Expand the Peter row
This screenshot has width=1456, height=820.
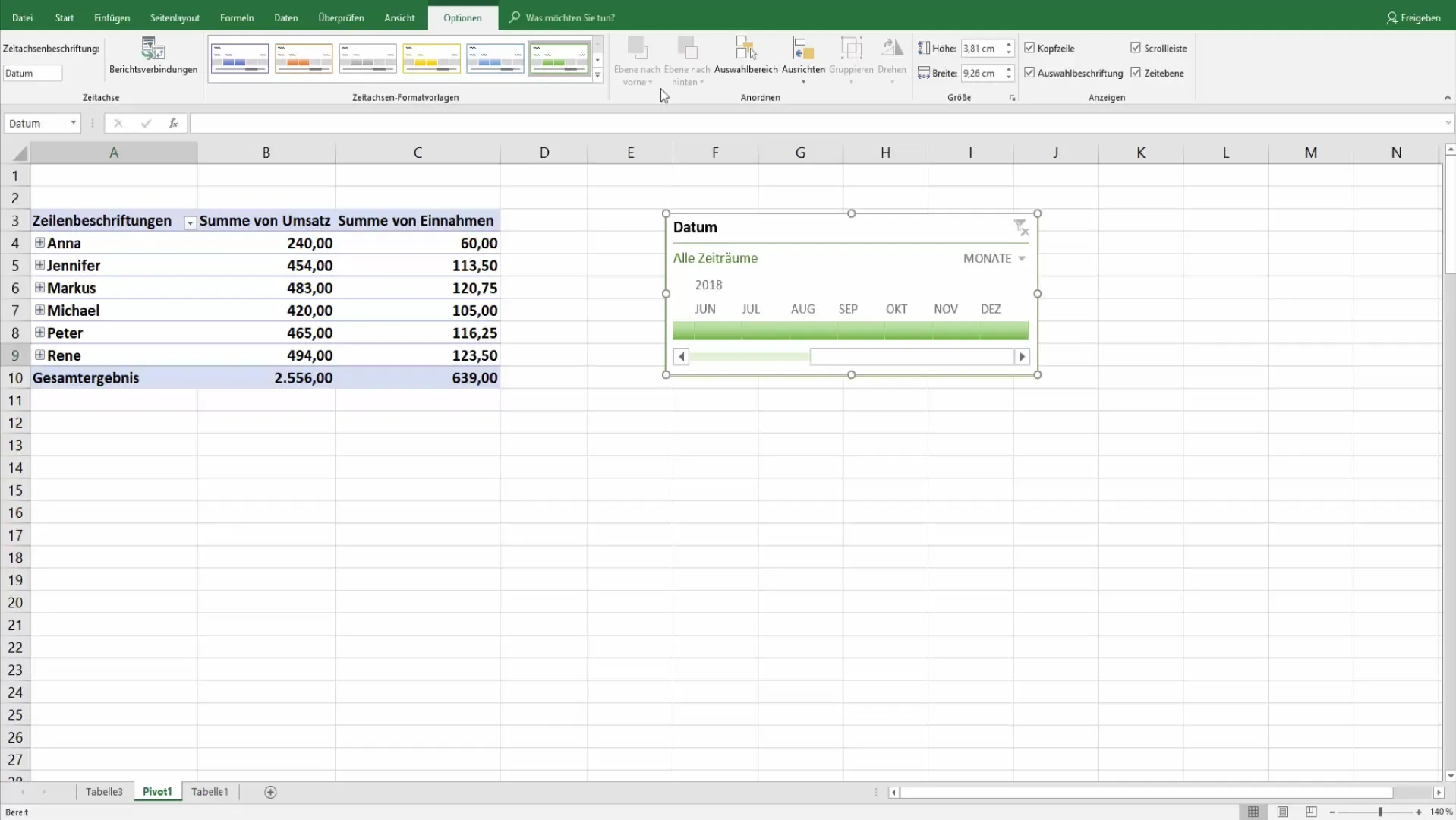coord(39,333)
